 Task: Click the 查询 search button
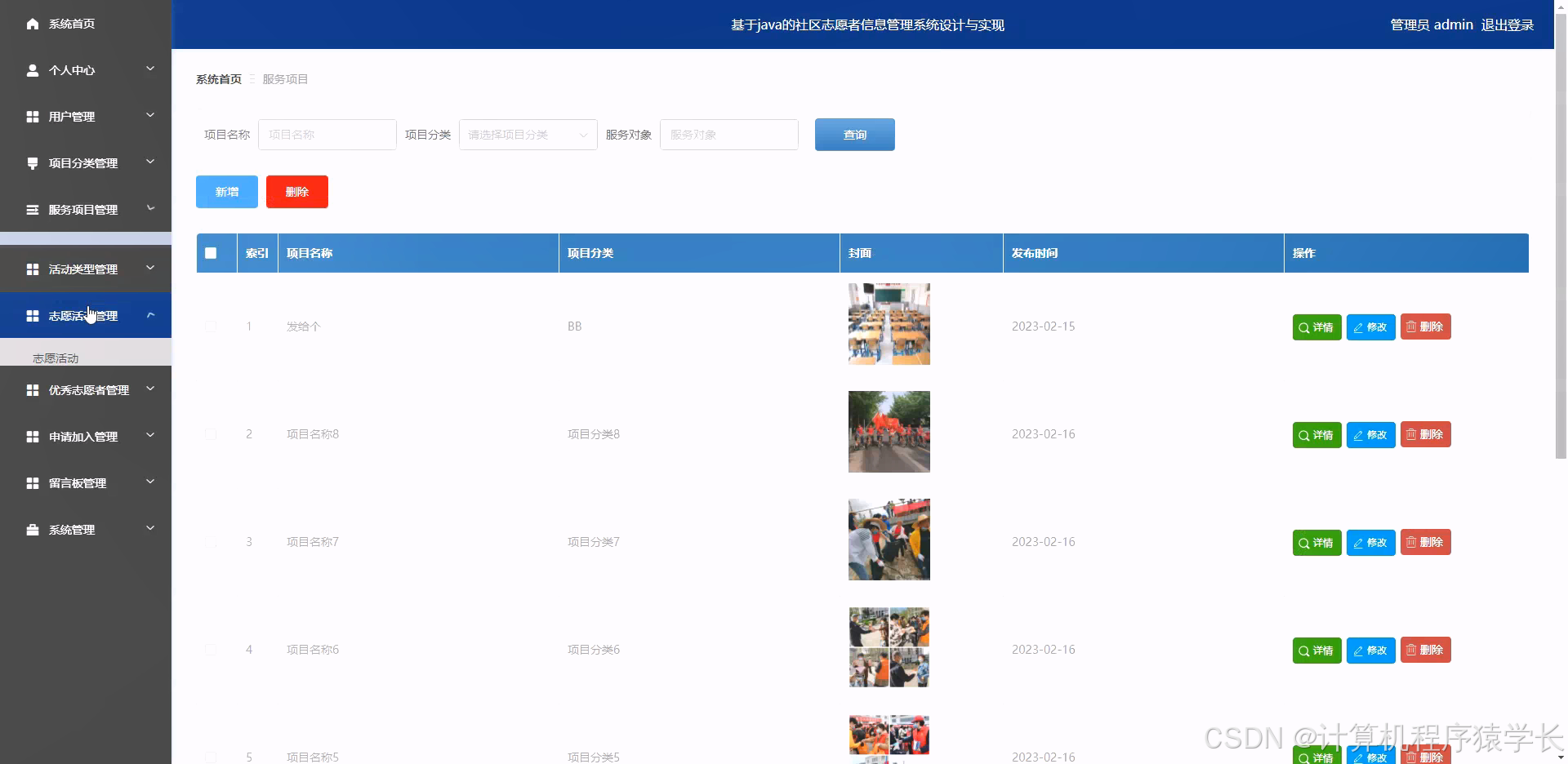click(x=854, y=134)
